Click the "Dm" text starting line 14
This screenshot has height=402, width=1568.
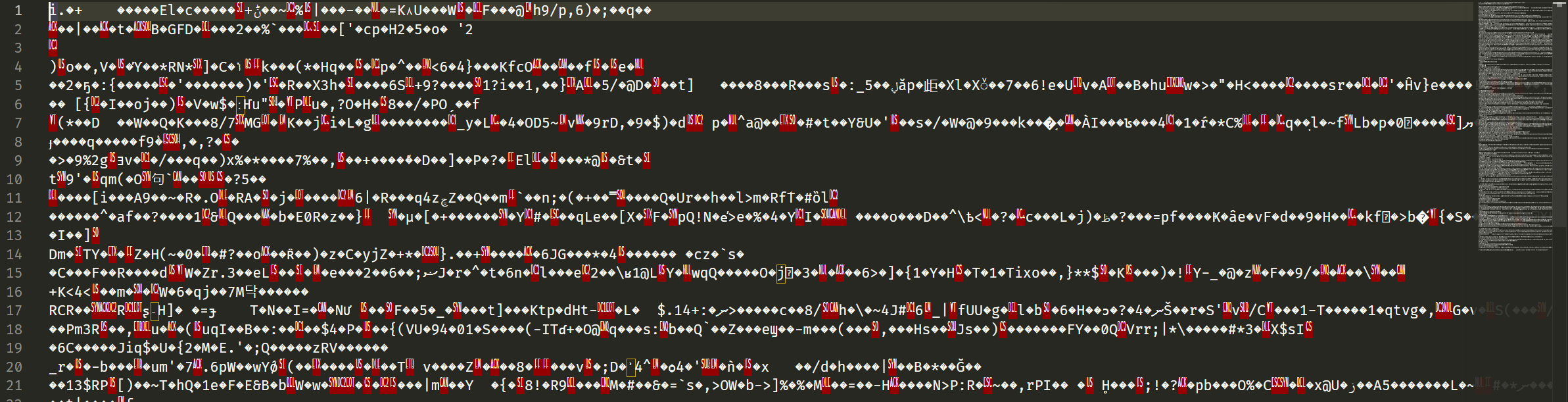pos(57,255)
